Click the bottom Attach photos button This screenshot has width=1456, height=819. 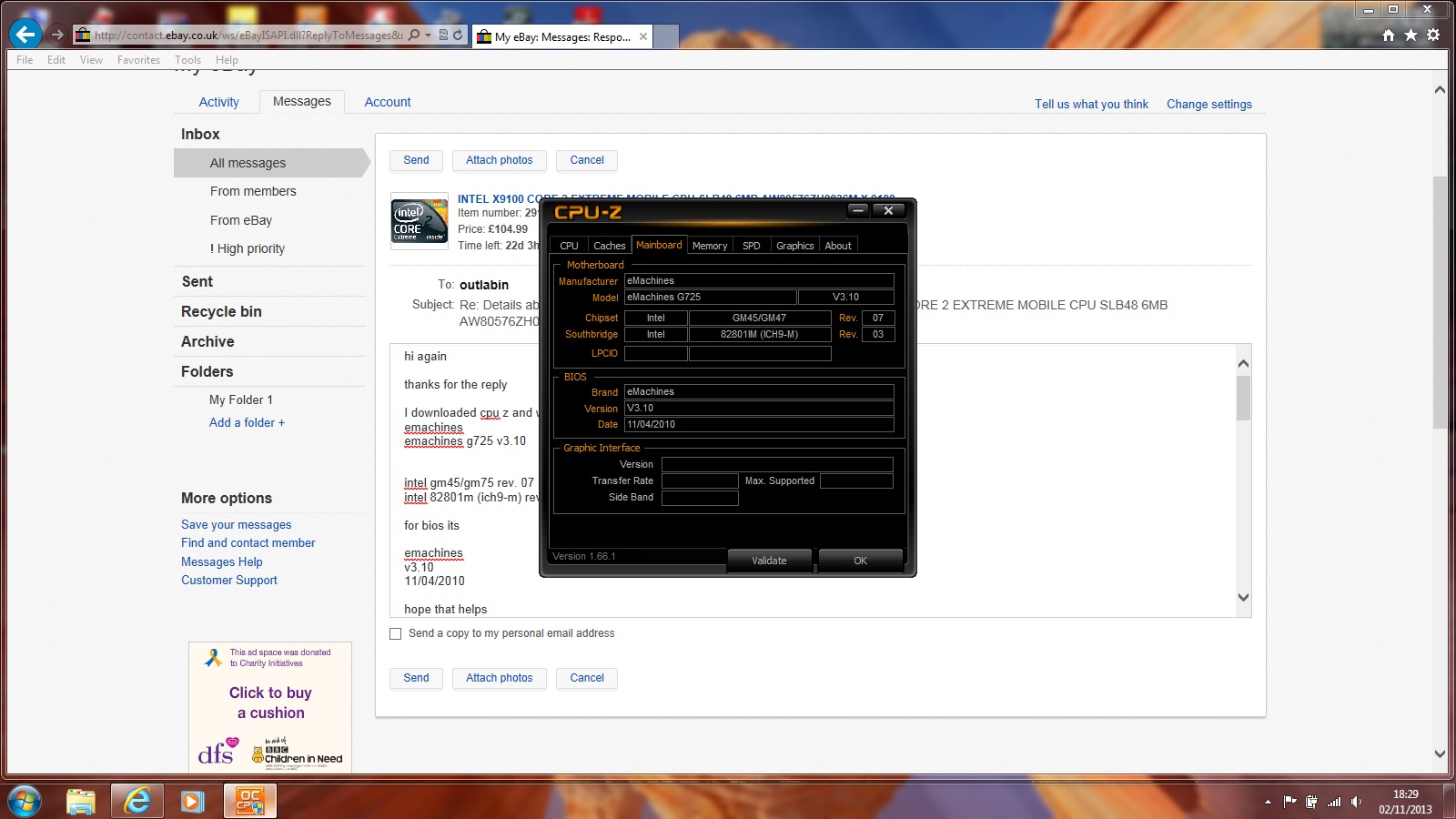coord(500,678)
